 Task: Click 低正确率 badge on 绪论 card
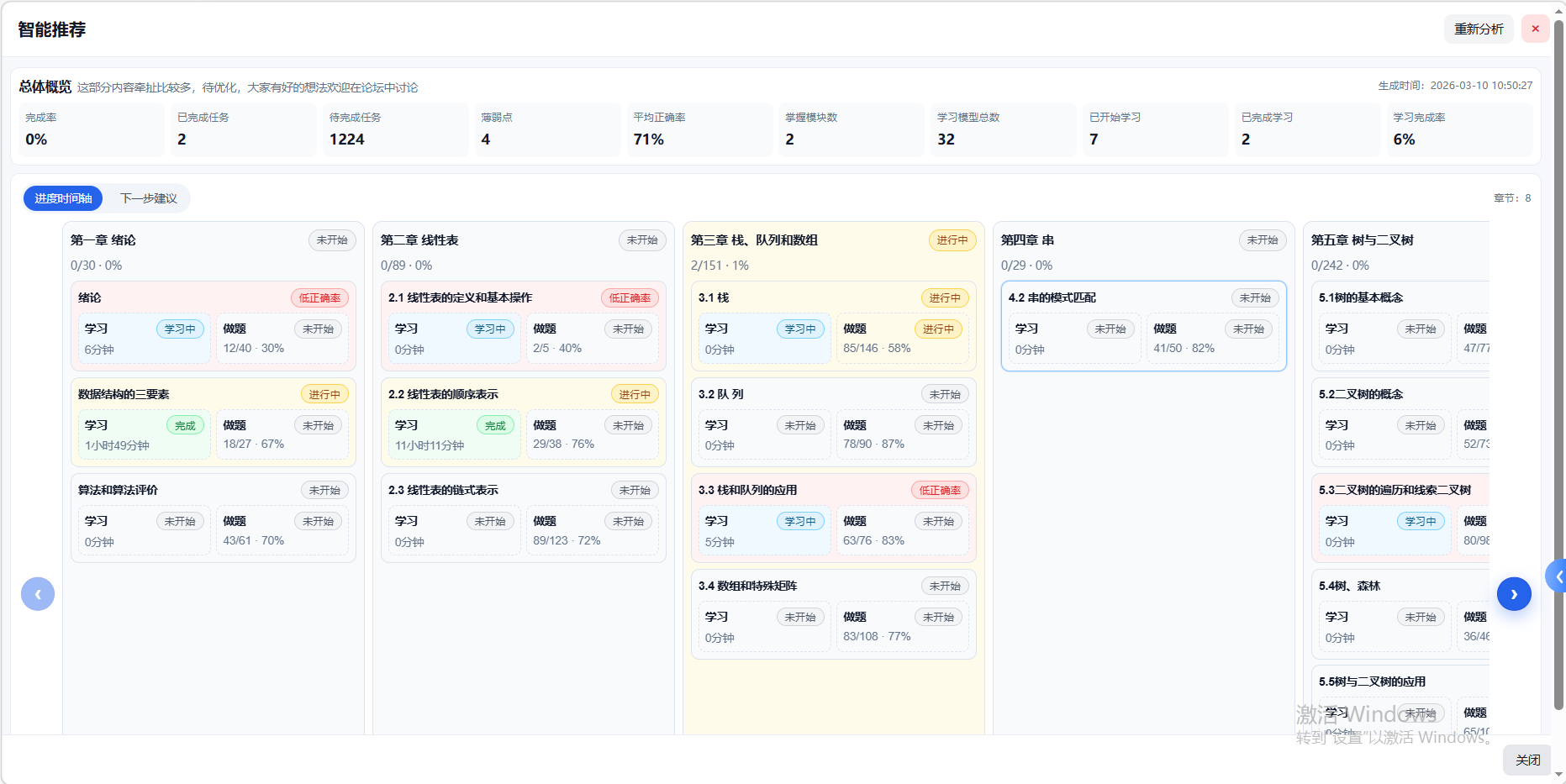tap(319, 297)
